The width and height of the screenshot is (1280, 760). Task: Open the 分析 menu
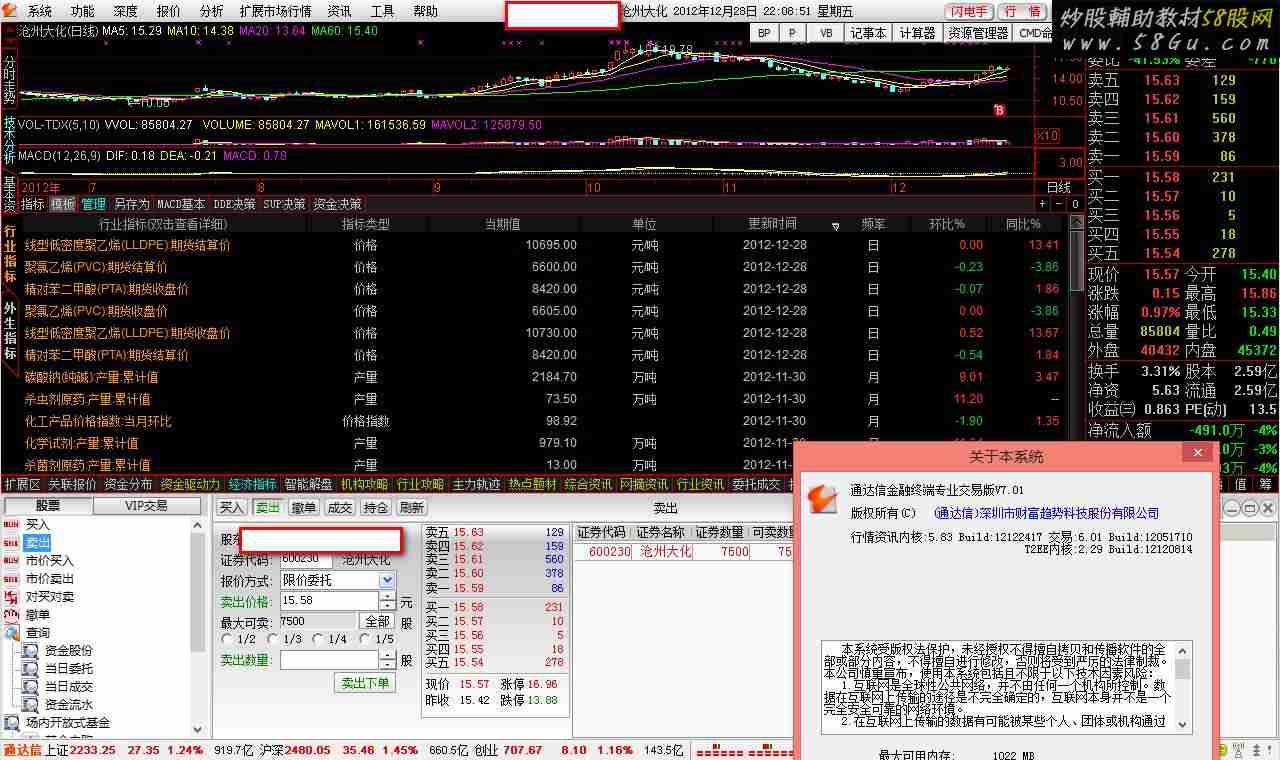point(212,11)
